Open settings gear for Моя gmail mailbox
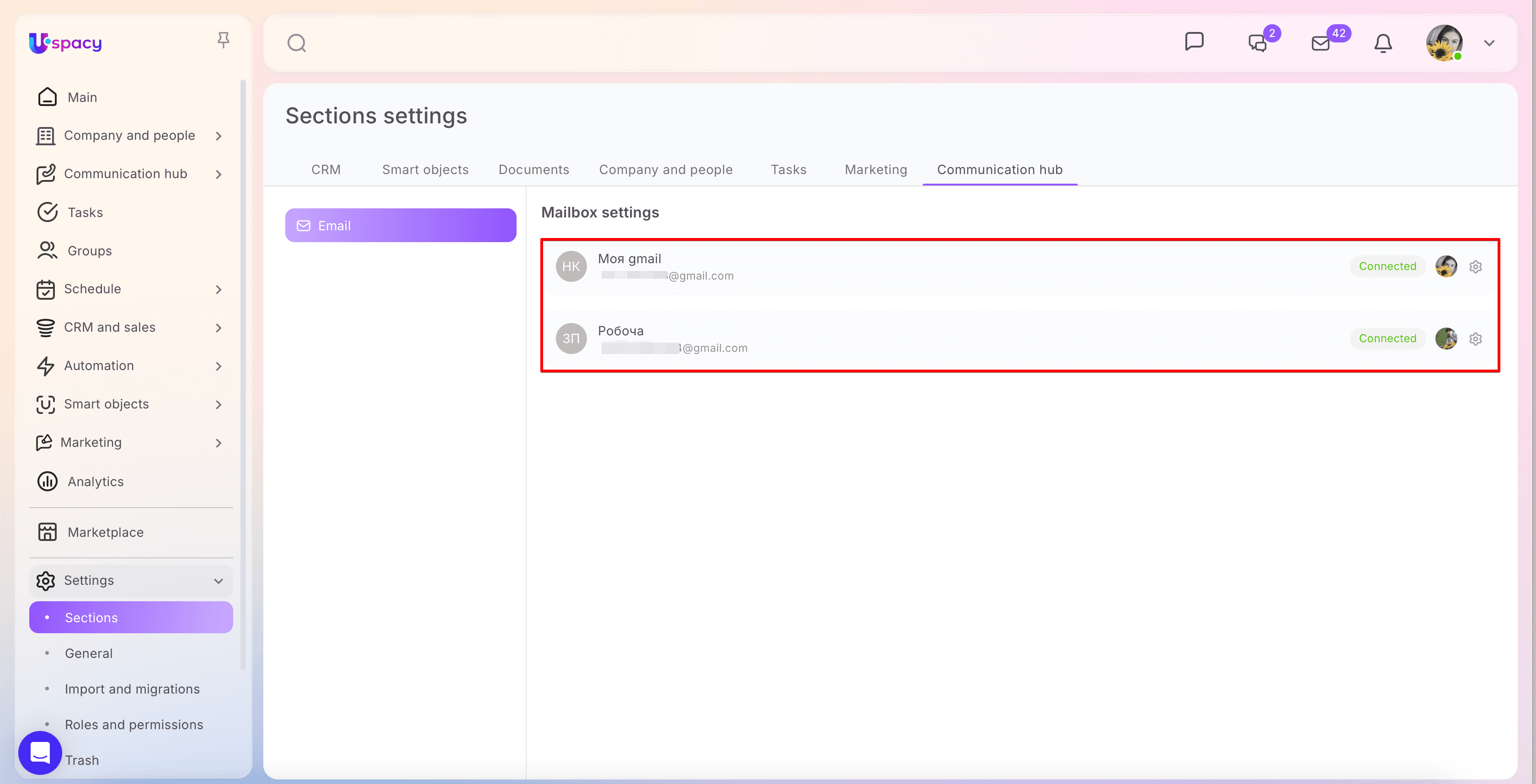The height and width of the screenshot is (784, 1536). [x=1475, y=266]
